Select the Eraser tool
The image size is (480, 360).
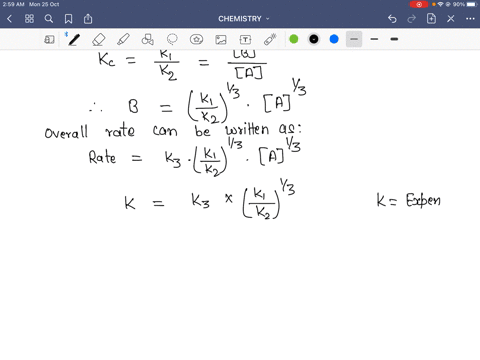(99, 39)
